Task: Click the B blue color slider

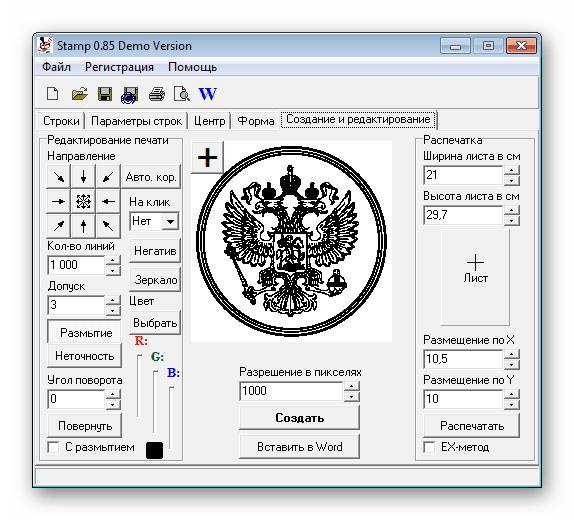Action: click(x=171, y=417)
